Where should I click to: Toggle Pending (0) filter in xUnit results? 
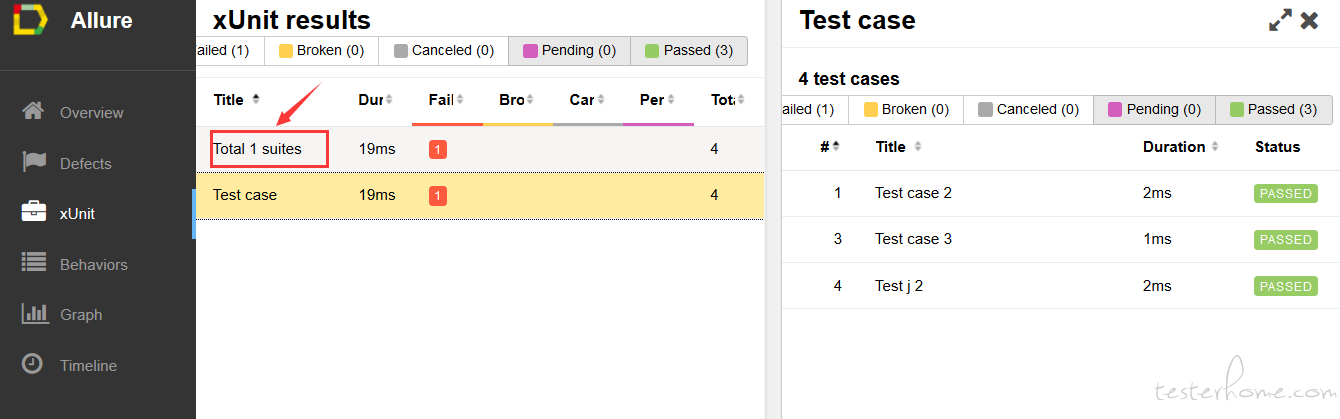click(570, 51)
